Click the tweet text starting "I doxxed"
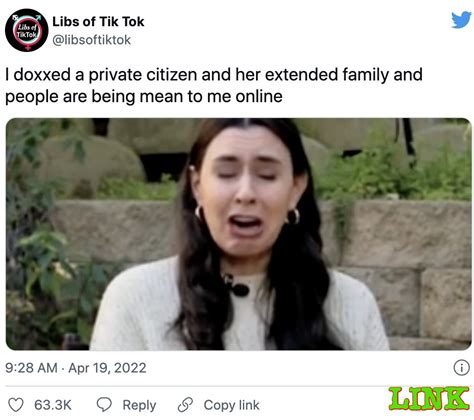Screen dimensions: 474x420 click(214, 85)
